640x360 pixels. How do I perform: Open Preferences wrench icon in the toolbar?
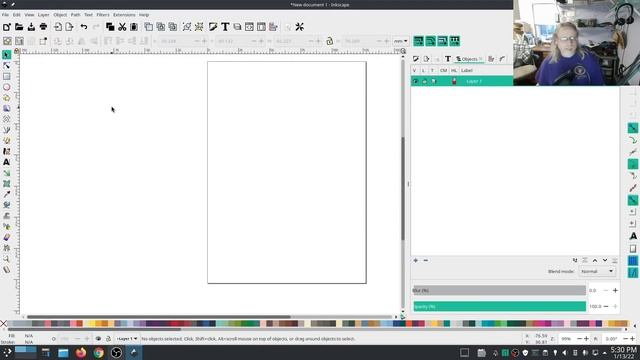click(300, 27)
